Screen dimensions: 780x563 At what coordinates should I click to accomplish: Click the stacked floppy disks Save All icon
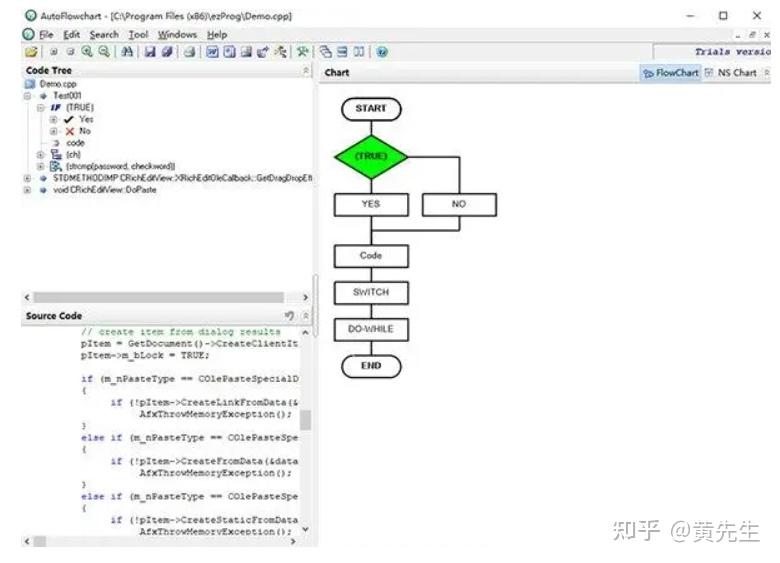click(167, 52)
